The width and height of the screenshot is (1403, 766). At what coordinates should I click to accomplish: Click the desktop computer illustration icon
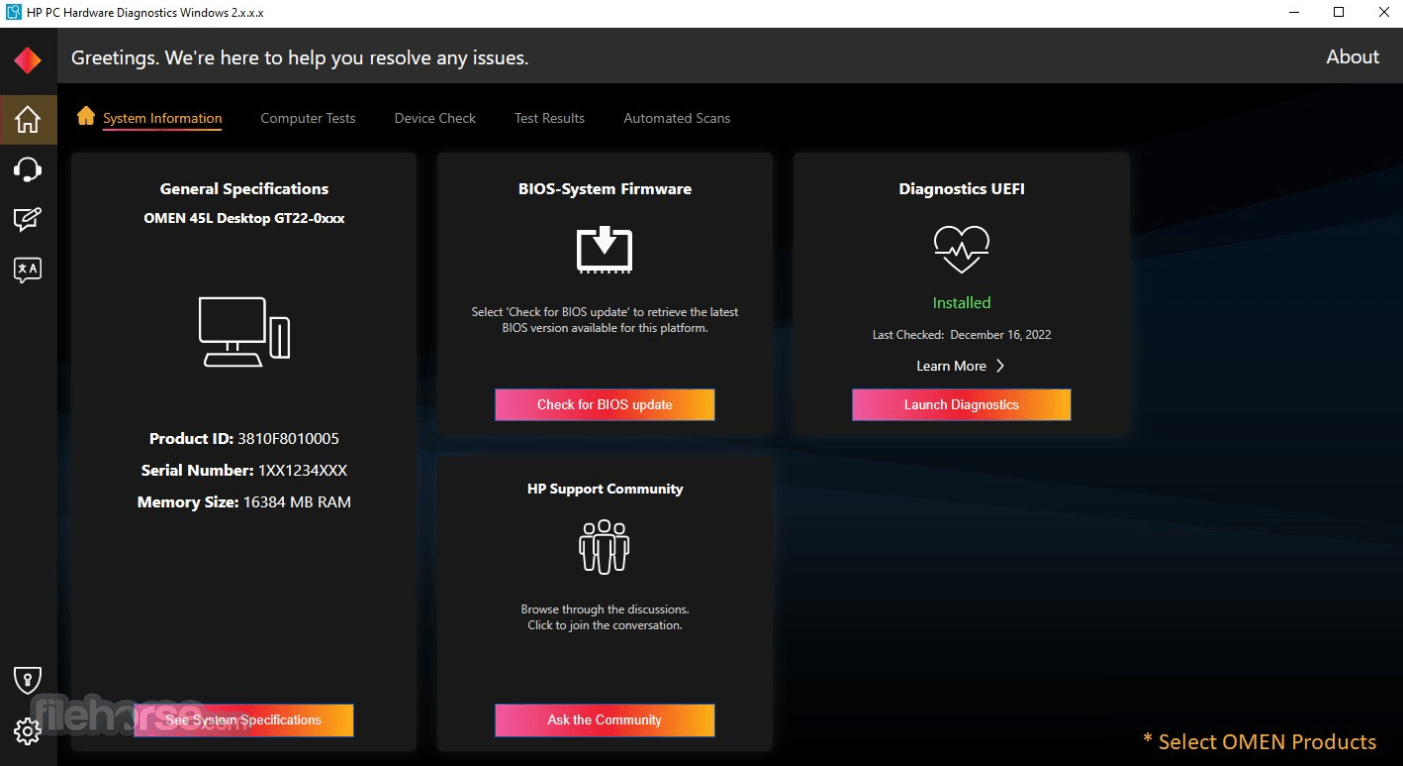tap(244, 331)
